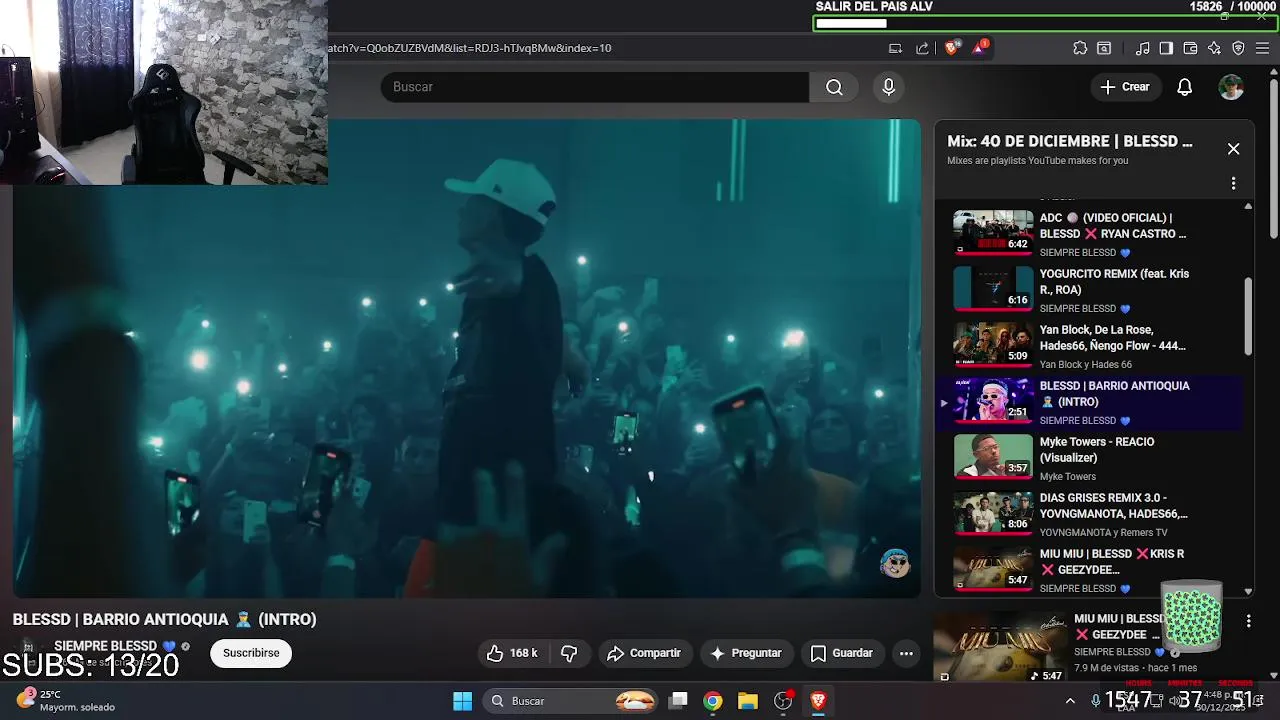Viewport: 1280px width, 720px height.
Task: Click the dislike thumbs-down button
Action: coord(569,653)
